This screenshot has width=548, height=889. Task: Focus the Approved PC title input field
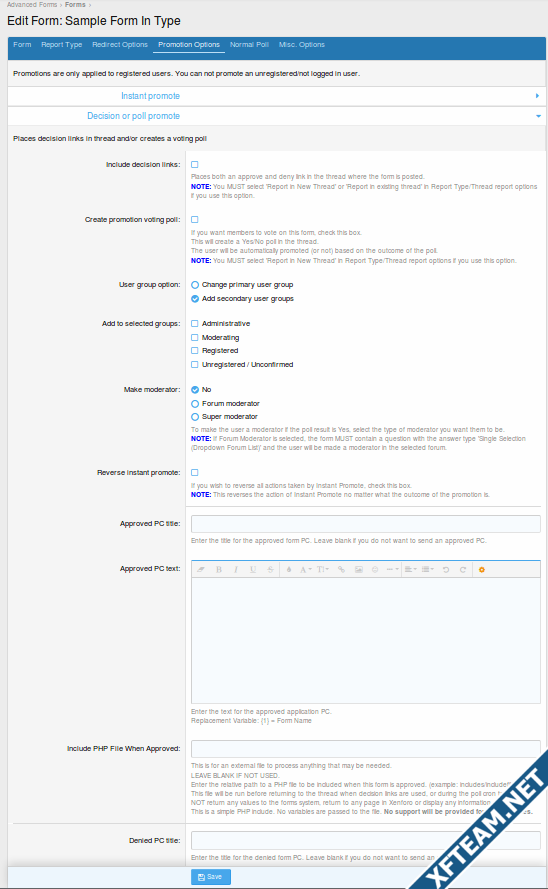[x=366, y=523]
